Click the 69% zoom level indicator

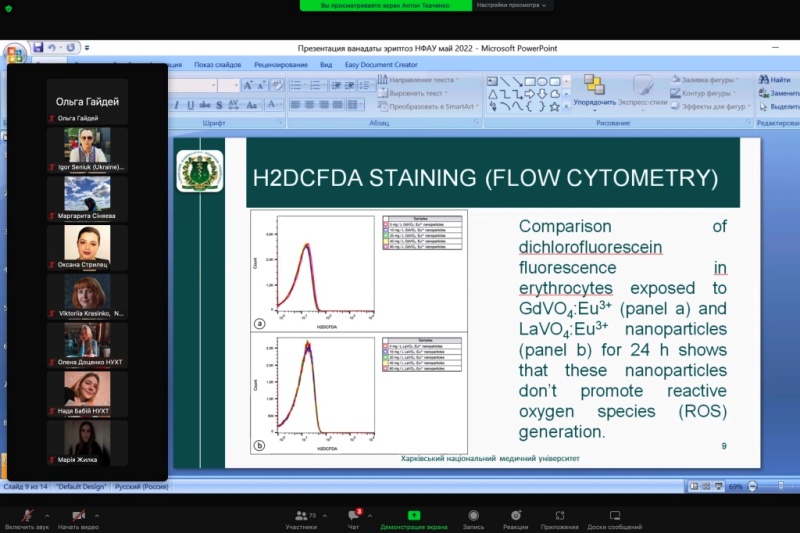(735, 487)
